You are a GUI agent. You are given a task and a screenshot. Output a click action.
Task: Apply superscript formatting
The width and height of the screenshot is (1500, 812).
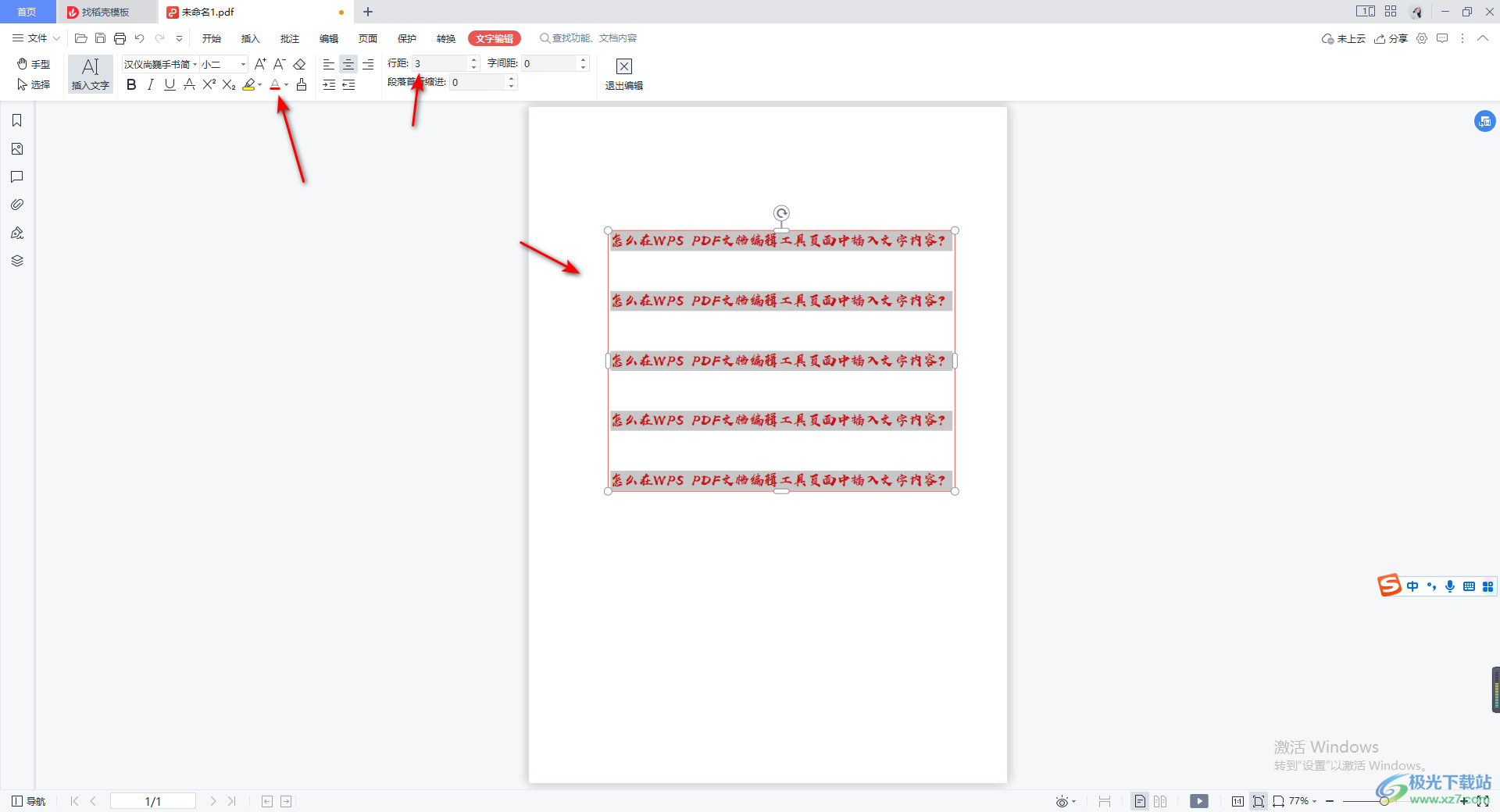pyautogui.click(x=209, y=84)
